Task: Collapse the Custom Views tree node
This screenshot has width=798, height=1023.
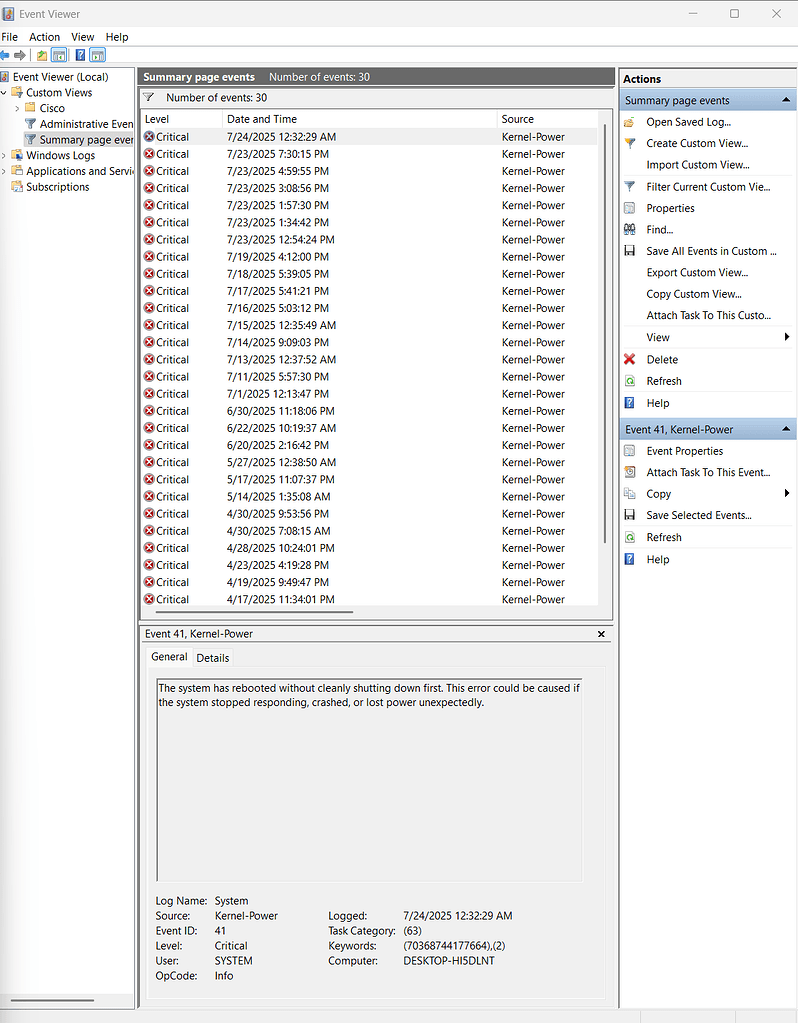Action: (4, 93)
